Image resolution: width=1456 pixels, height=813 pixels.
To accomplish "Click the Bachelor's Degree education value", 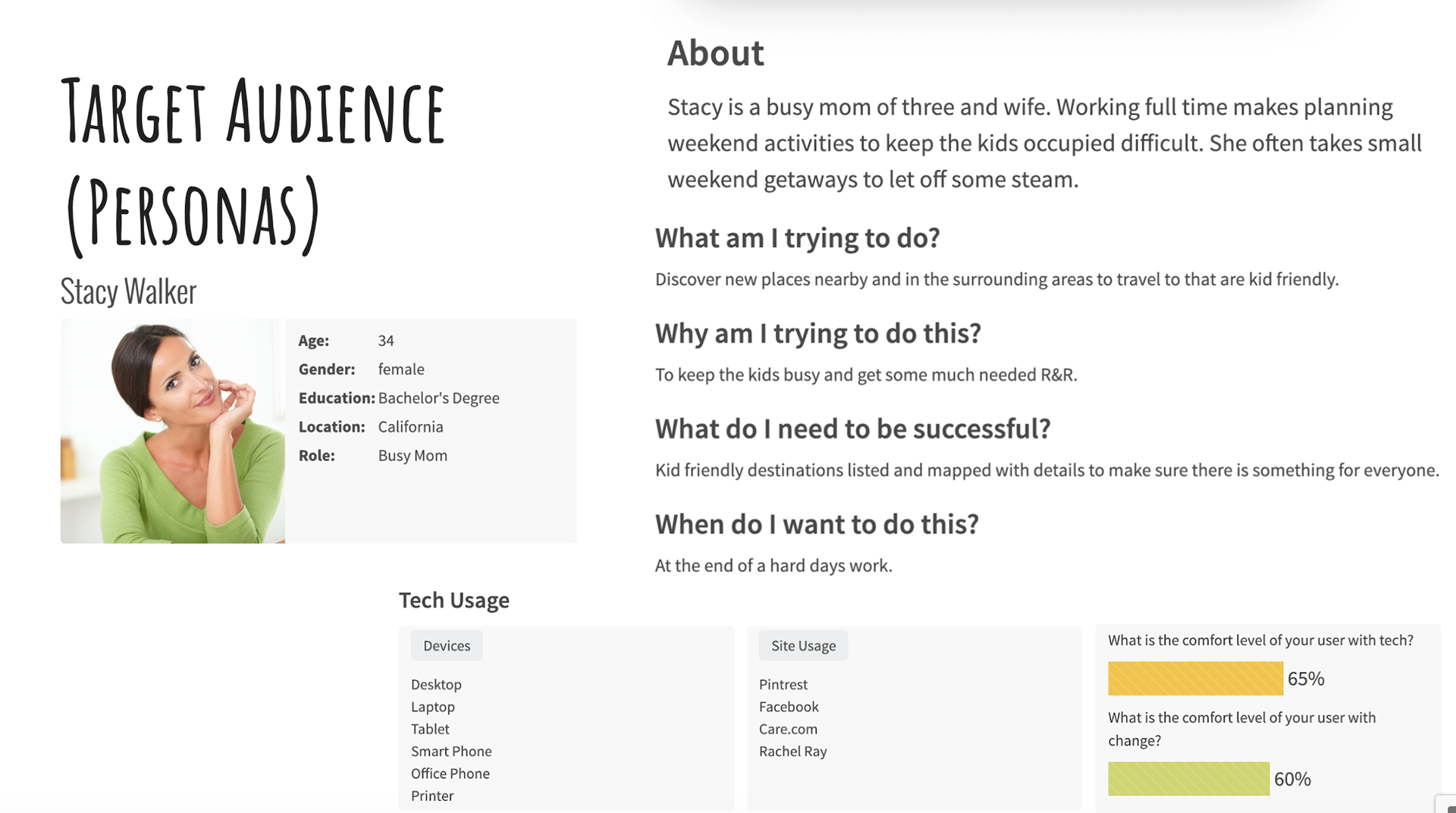I will click(x=438, y=398).
